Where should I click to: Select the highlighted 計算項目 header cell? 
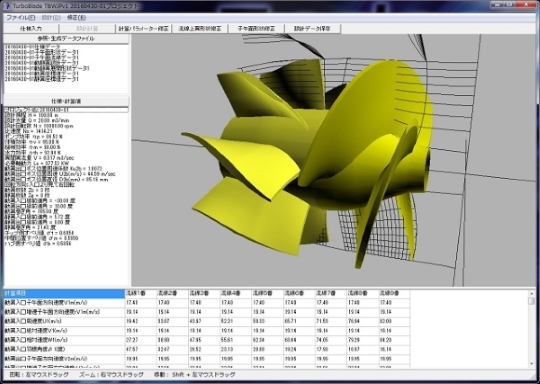64,293
